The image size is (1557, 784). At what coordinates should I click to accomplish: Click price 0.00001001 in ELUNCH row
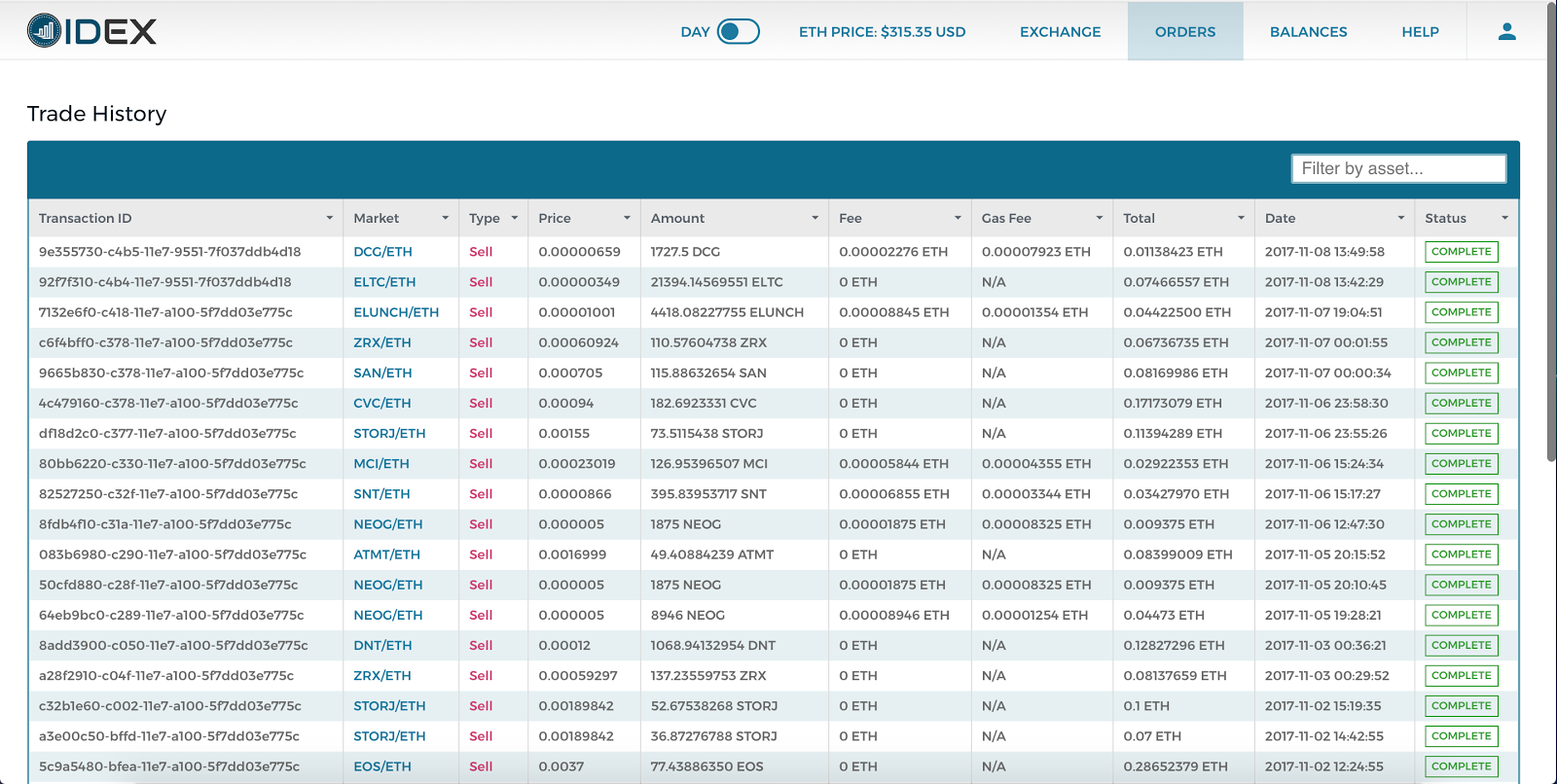coord(577,312)
